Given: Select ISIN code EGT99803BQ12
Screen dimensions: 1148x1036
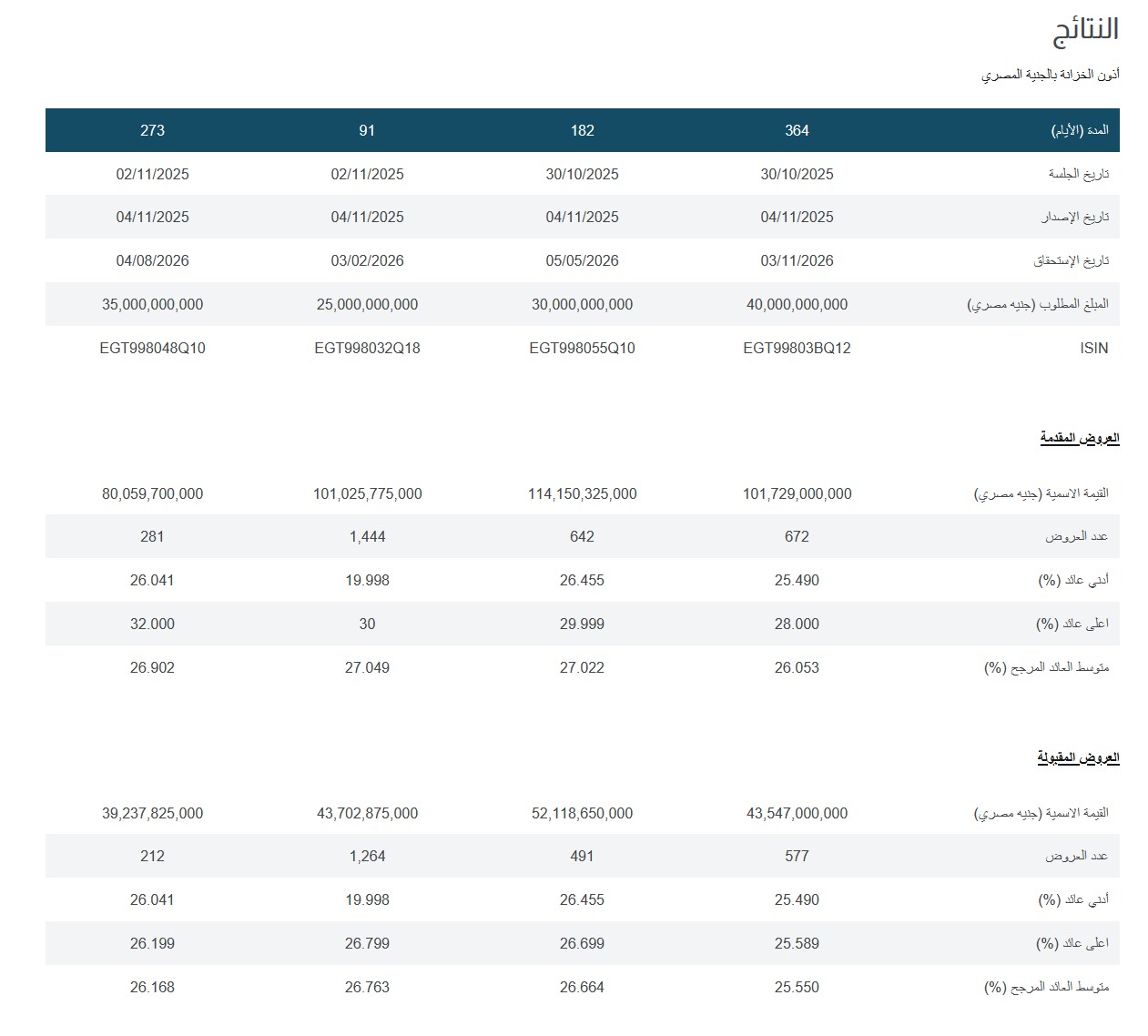Looking at the screenshot, I should pyautogui.click(x=797, y=348).
